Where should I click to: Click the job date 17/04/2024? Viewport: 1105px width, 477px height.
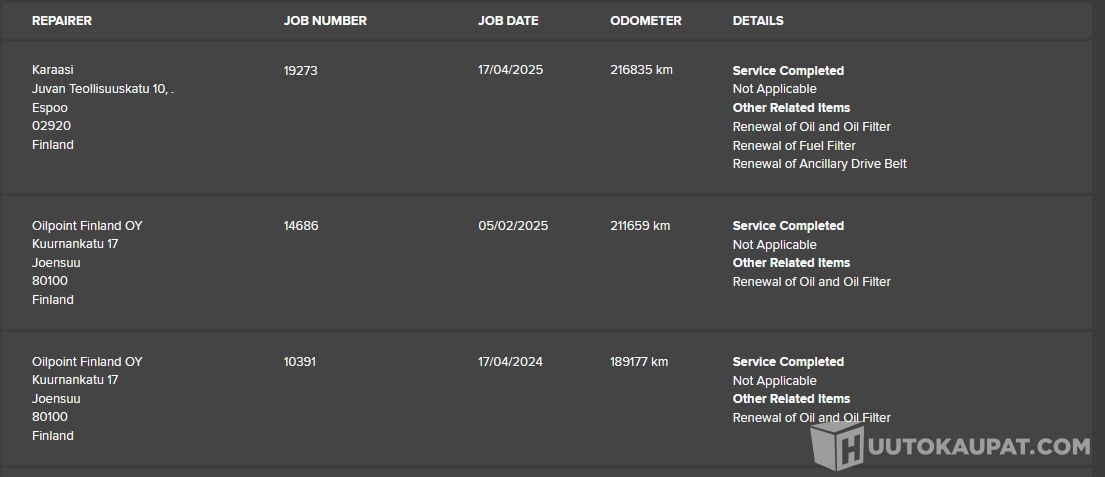511,362
